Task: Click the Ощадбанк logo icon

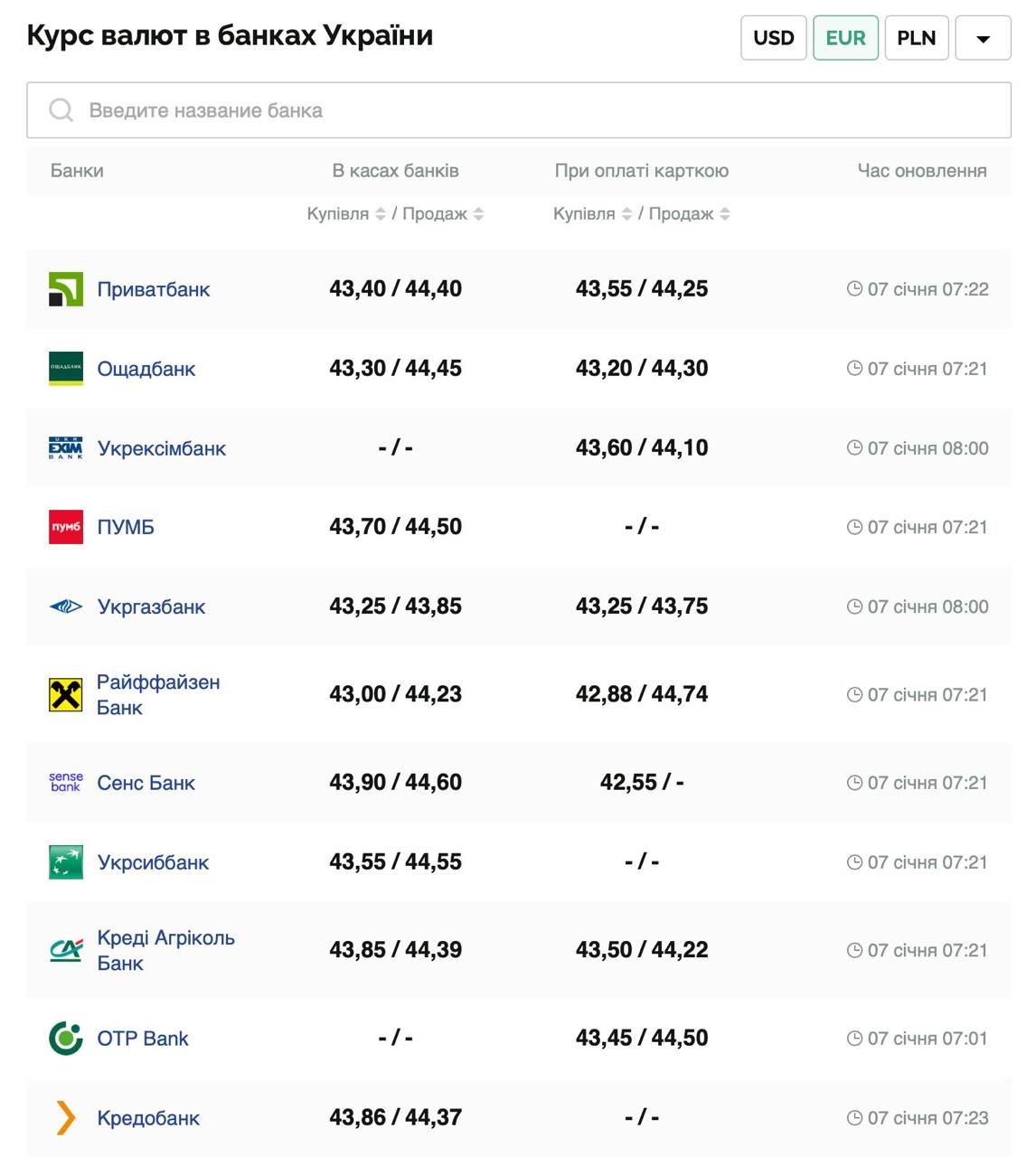Action: click(65, 369)
